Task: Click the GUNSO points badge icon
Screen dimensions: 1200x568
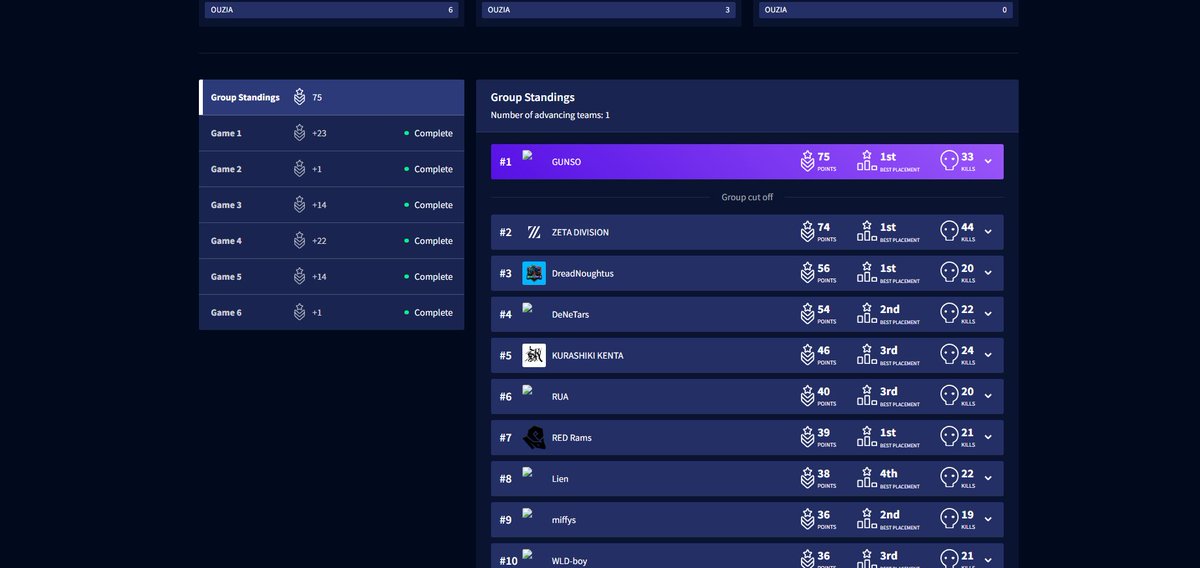Action: pyautogui.click(x=807, y=161)
